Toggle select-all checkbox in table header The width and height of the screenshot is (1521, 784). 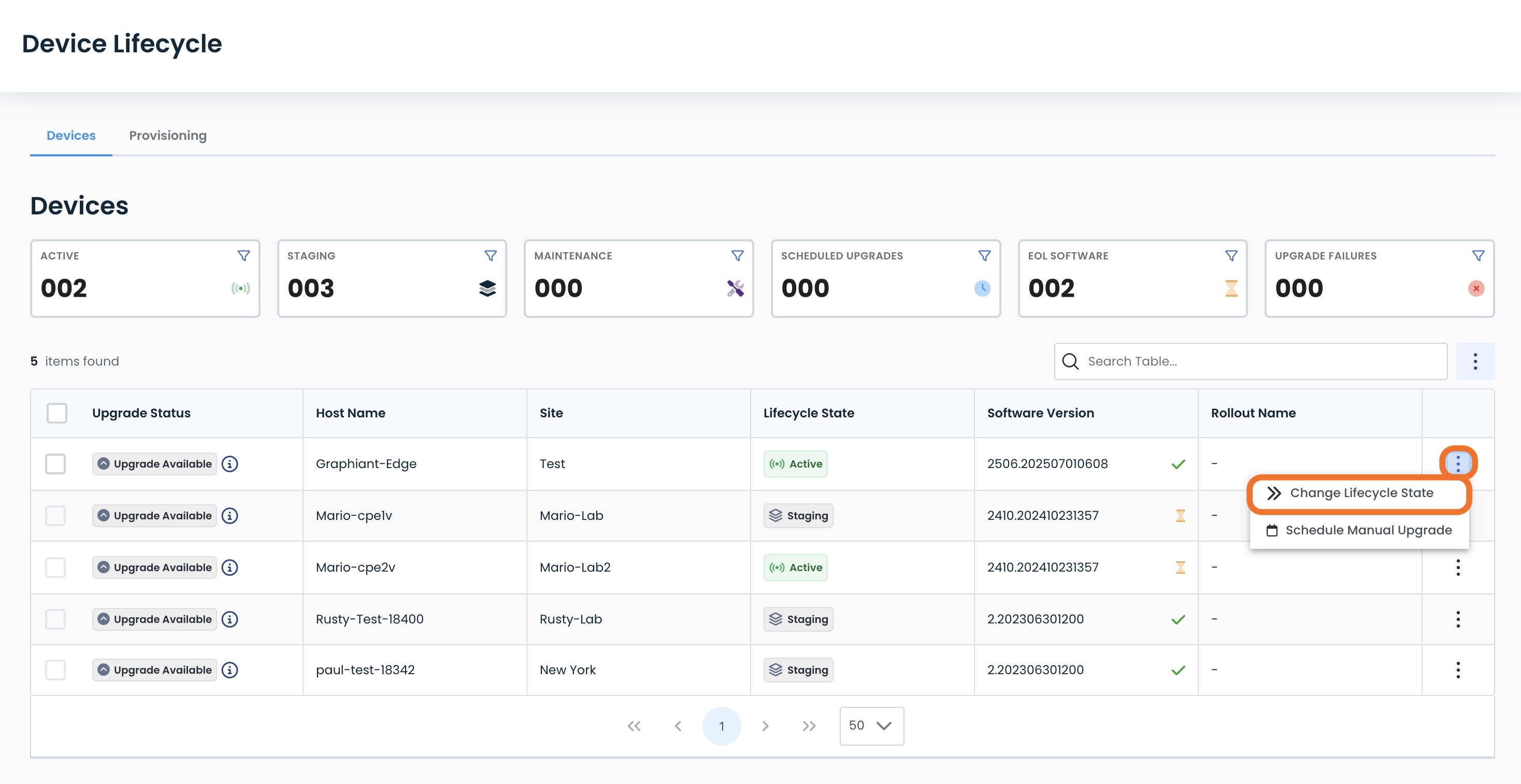pyautogui.click(x=56, y=413)
